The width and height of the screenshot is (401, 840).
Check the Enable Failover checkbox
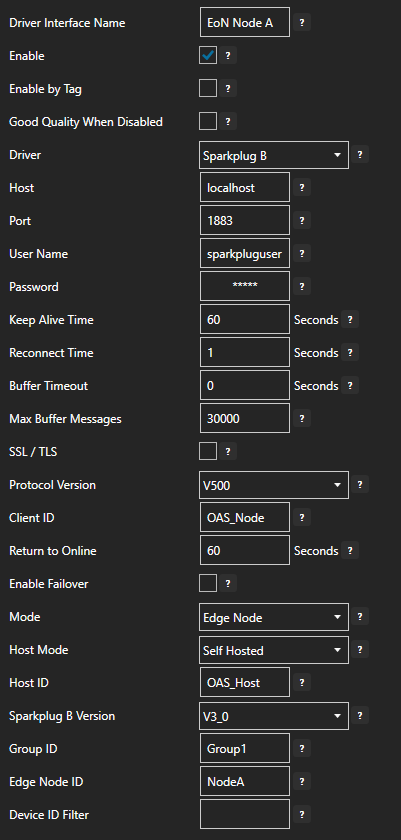208,583
